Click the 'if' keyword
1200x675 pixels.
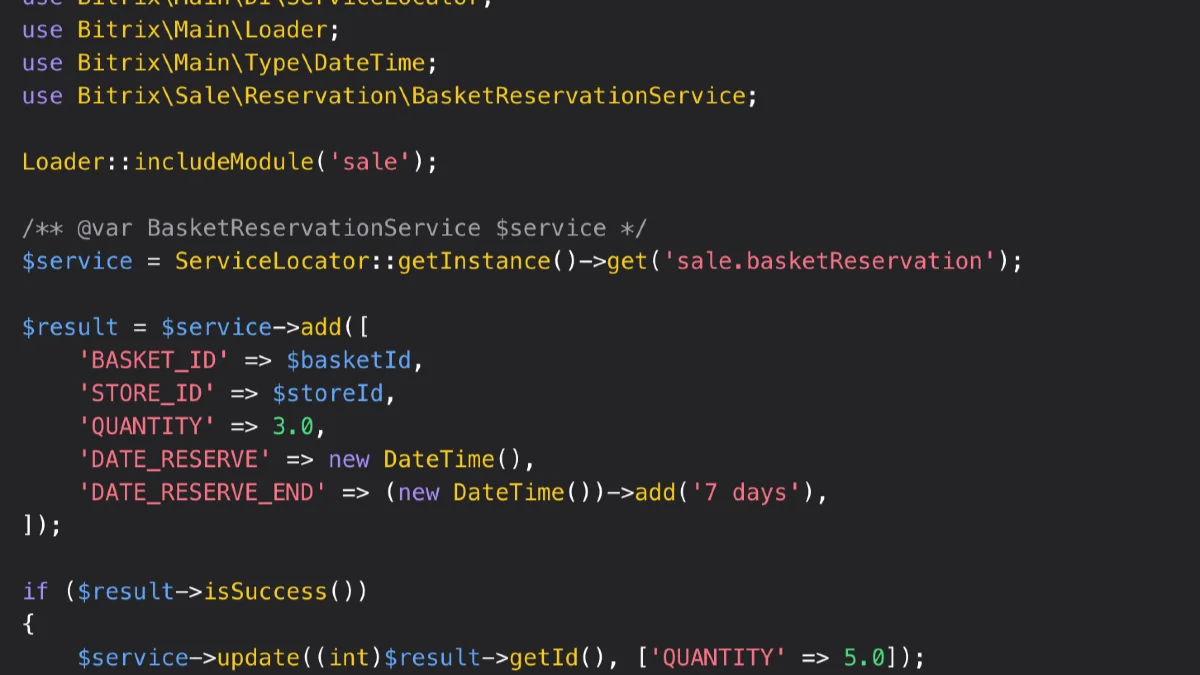coord(36,591)
